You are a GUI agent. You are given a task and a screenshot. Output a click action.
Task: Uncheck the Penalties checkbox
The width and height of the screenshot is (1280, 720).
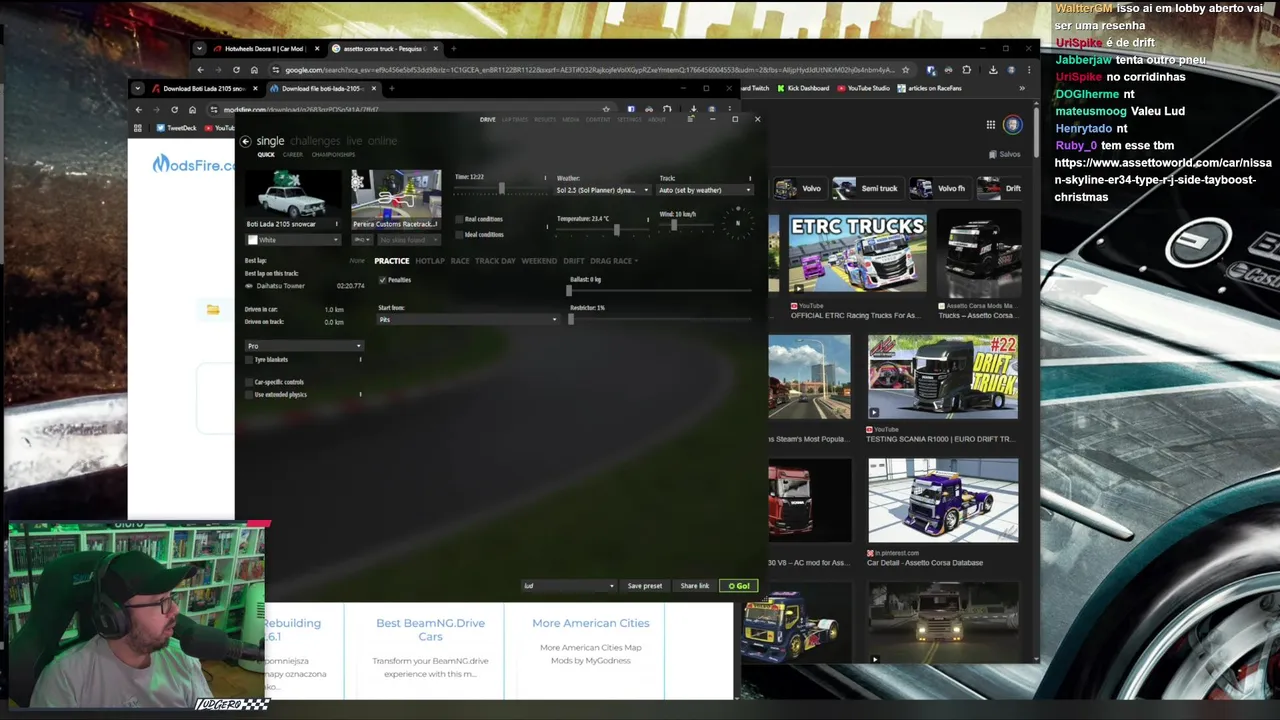click(382, 280)
